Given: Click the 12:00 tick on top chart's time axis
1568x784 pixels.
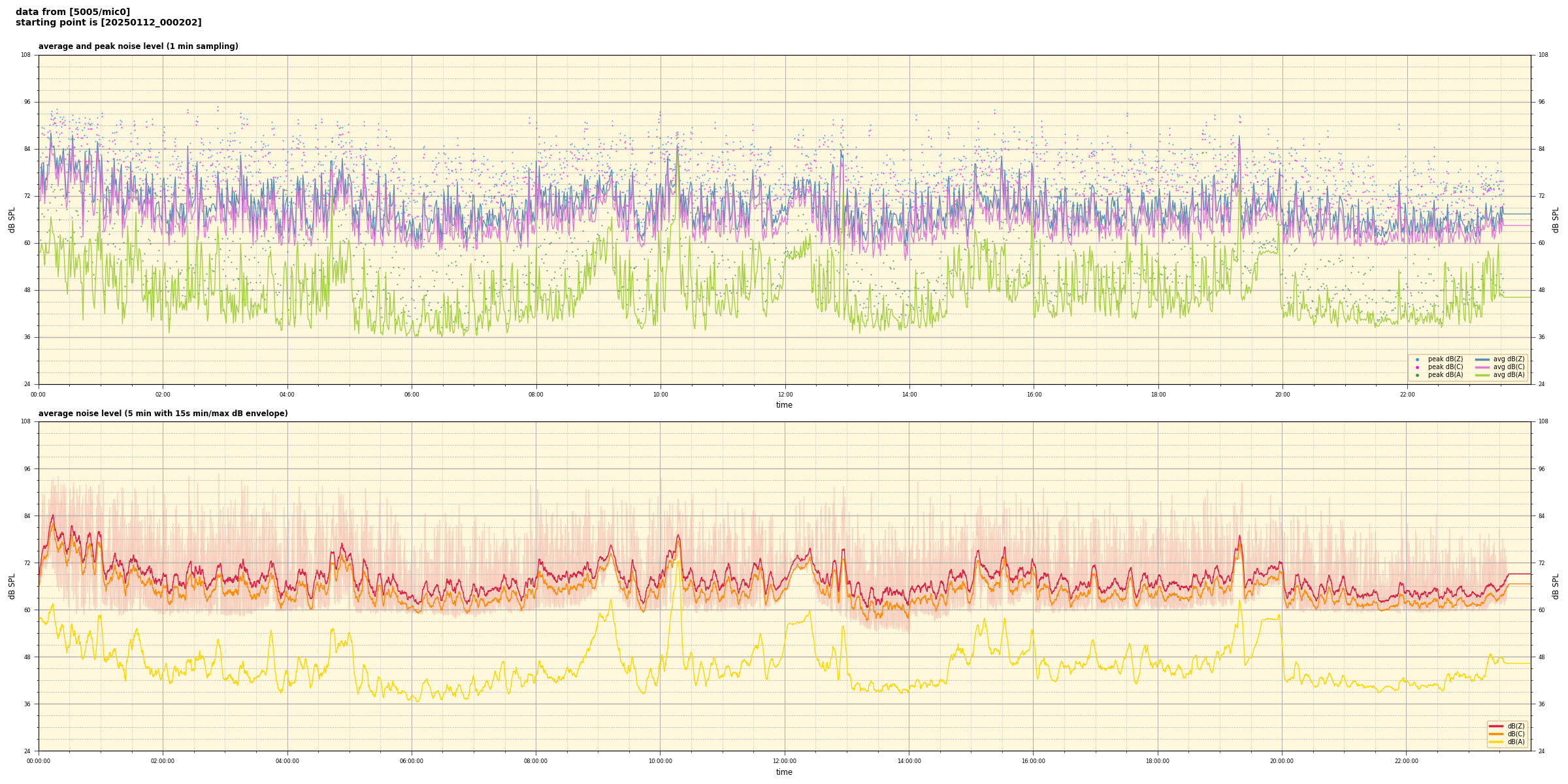Looking at the screenshot, I should coord(785,395).
